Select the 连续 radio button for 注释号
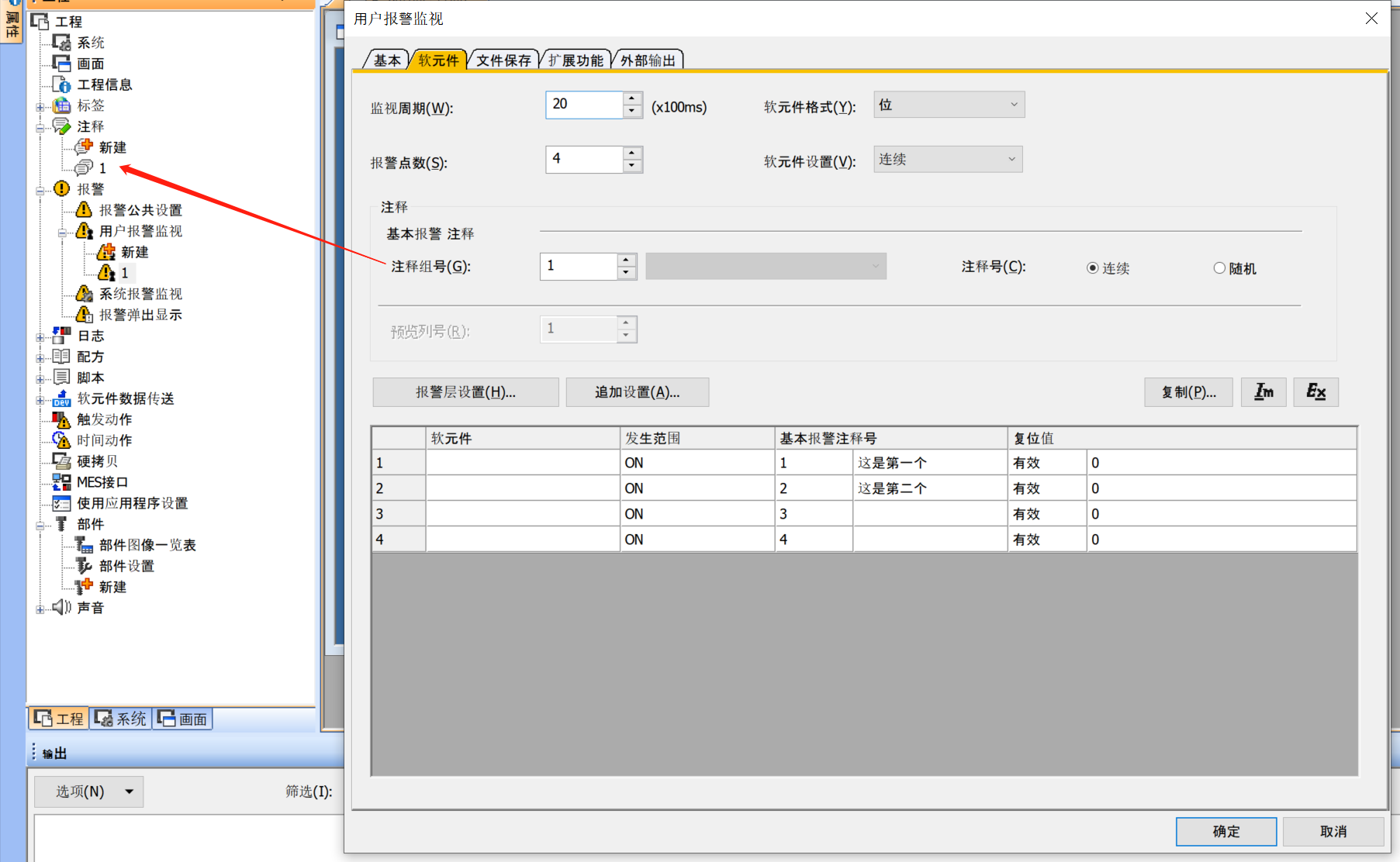Viewport: 1400px width, 862px height. 1093,268
